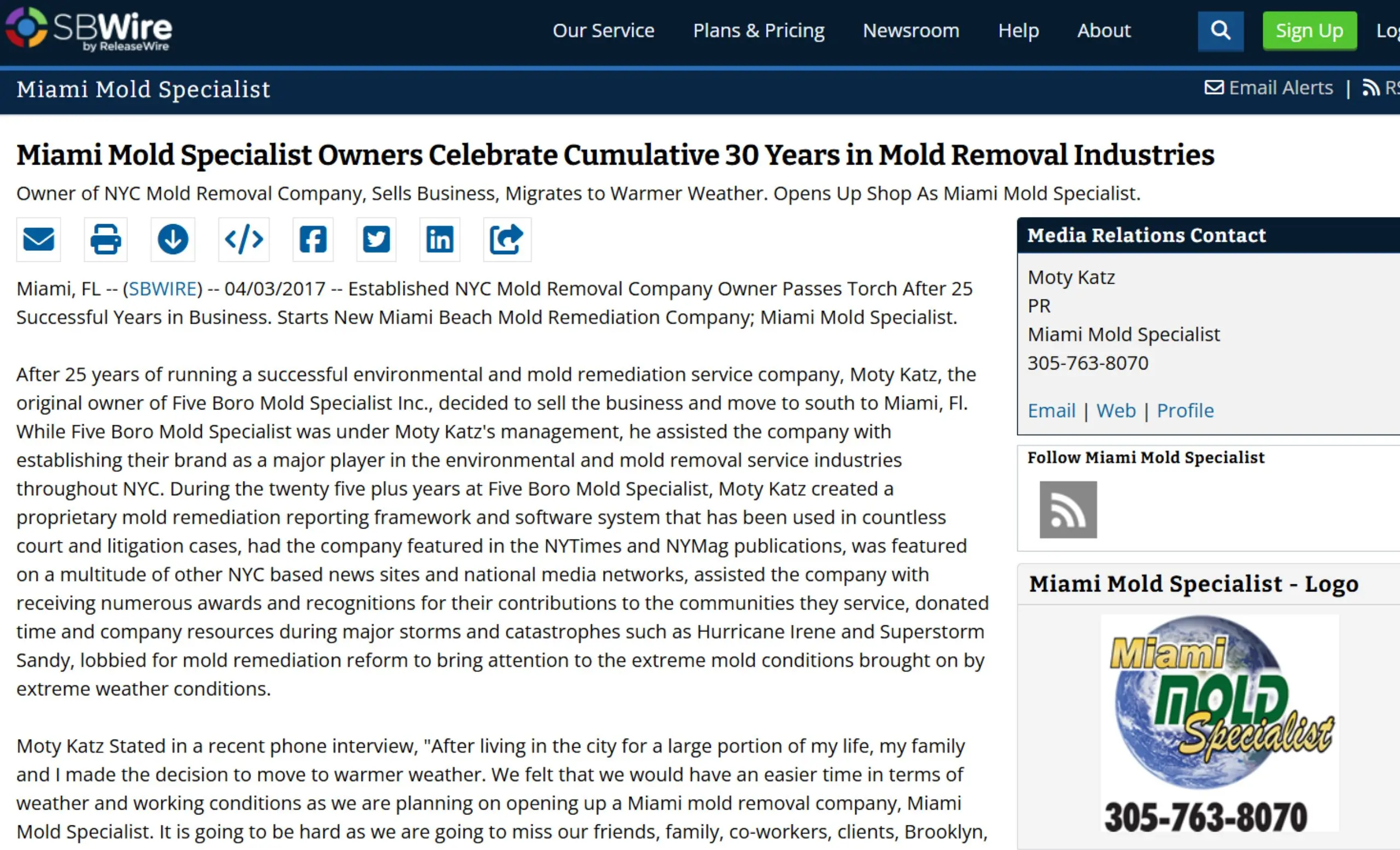Open the embed code icon
This screenshot has height=850, width=1400.
[244, 239]
